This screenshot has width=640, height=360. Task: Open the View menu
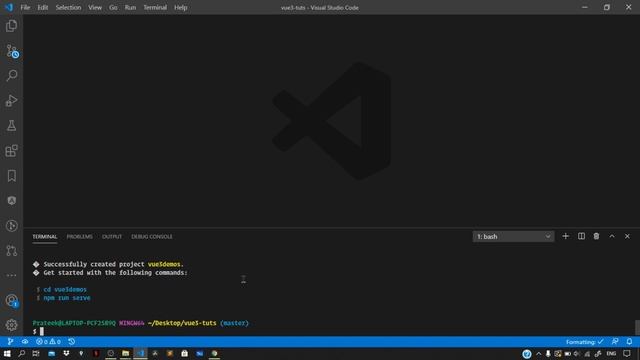(95, 7)
